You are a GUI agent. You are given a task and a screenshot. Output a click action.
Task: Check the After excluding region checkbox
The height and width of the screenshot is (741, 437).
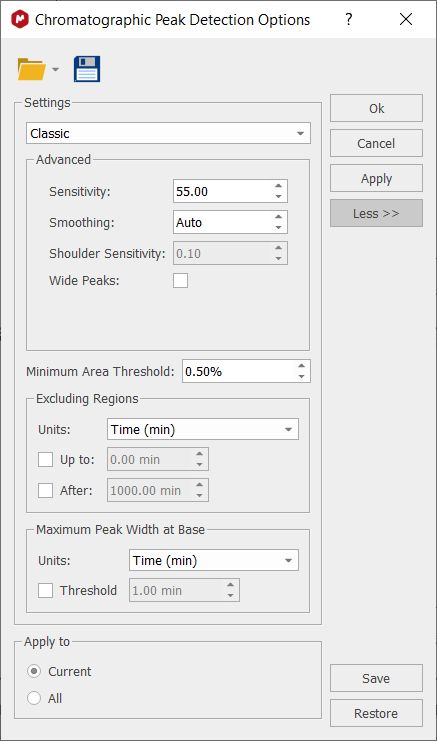click(x=45, y=490)
